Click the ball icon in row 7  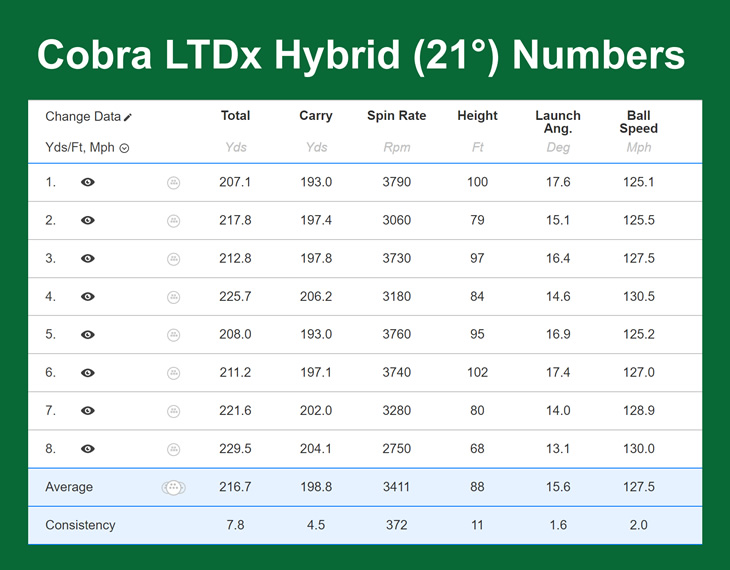point(174,411)
